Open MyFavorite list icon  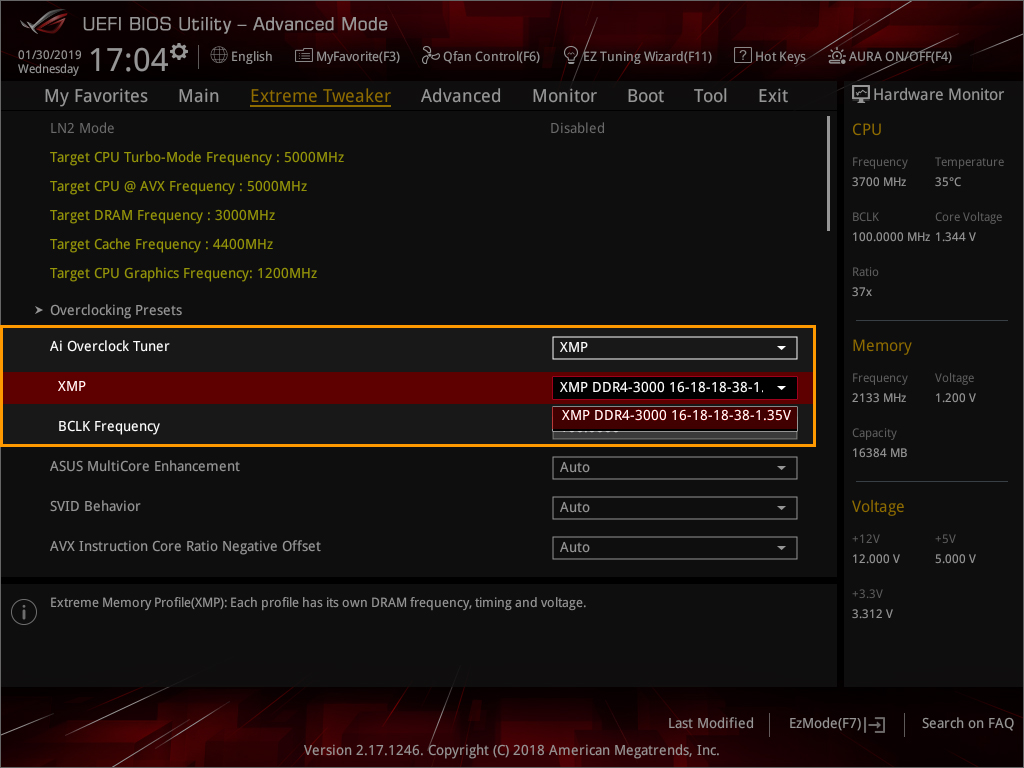304,56
